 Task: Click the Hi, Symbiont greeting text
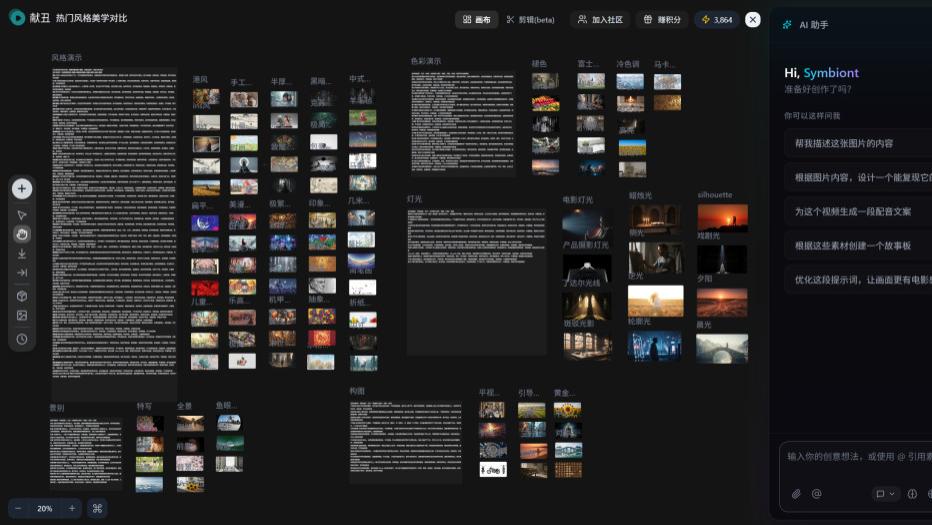tap(821, 73)
